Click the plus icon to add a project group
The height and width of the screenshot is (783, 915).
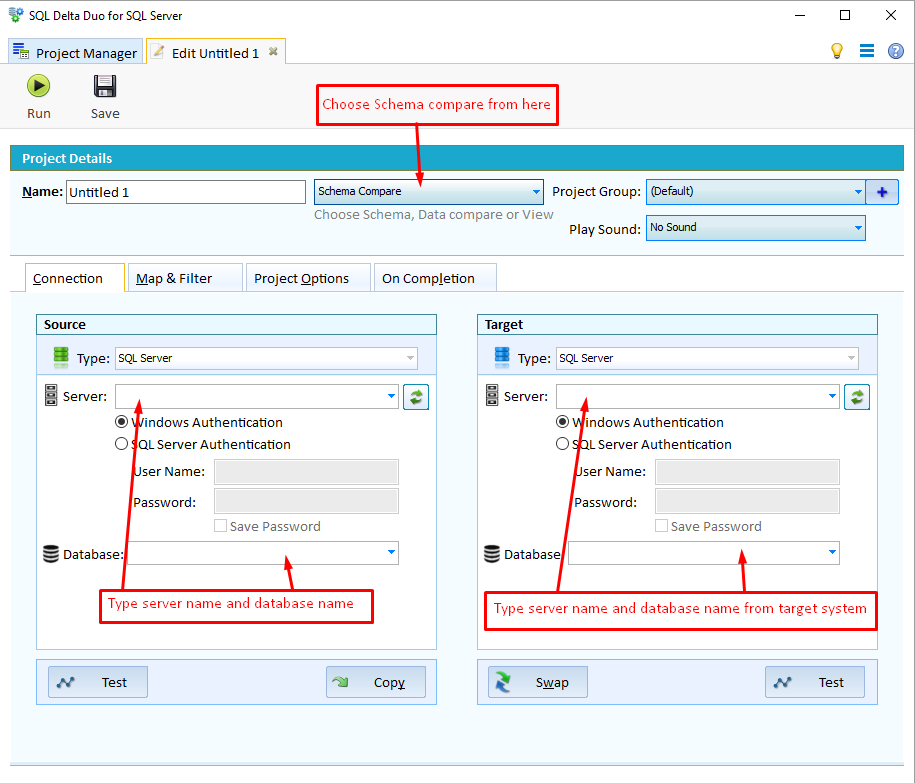(881, 191)
